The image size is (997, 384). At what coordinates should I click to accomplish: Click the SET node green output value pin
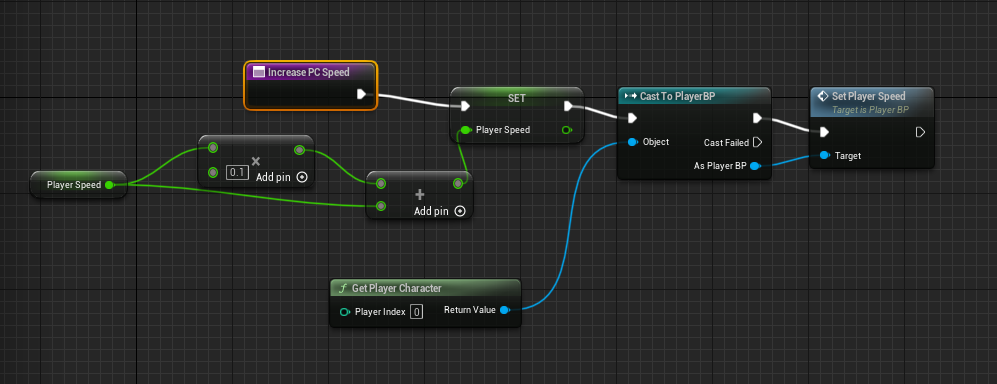[x=567, y=130]
